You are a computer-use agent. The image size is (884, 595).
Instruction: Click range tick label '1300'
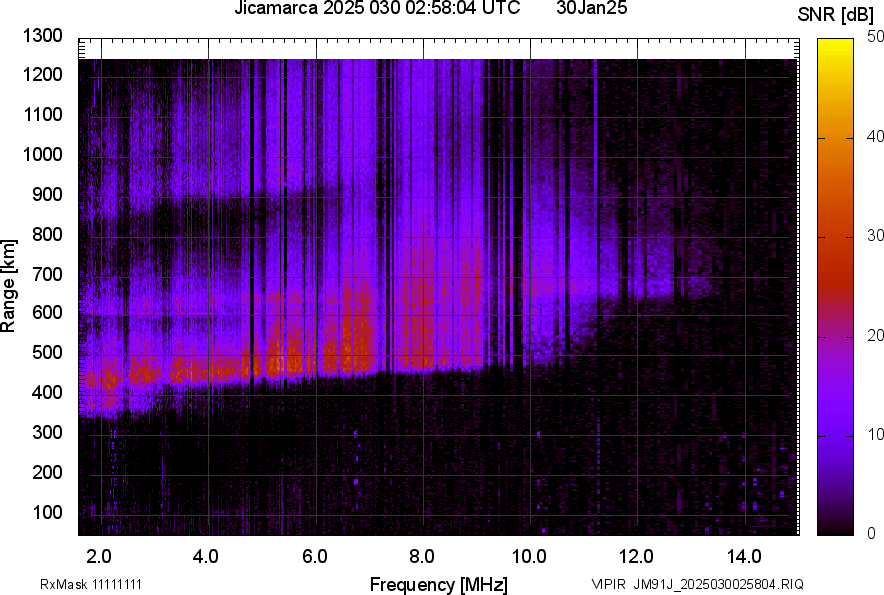coord(42,36)
